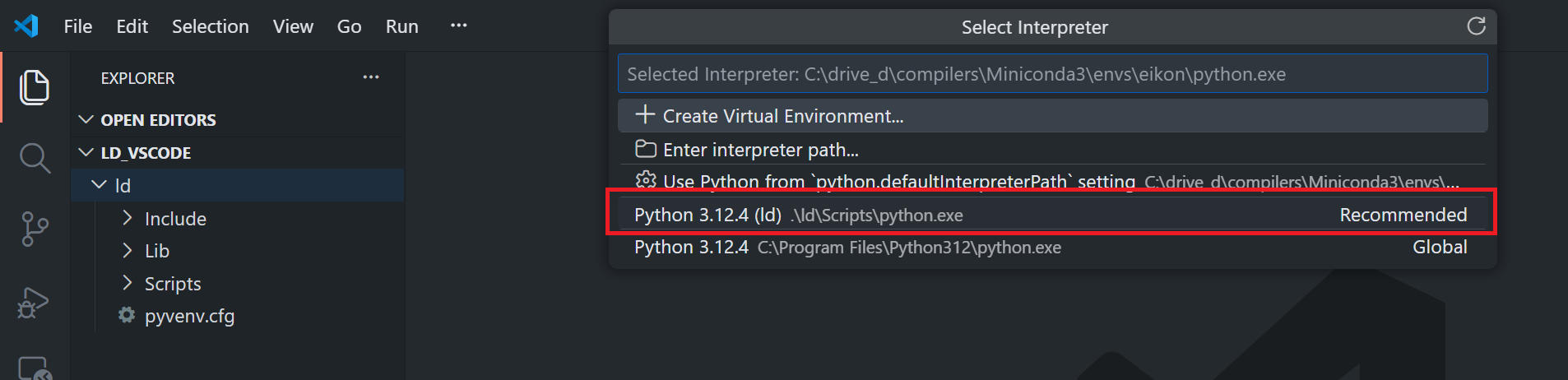
Task: Click the pyvenv.cfg gear icon
Action: [x=126, y=315]
